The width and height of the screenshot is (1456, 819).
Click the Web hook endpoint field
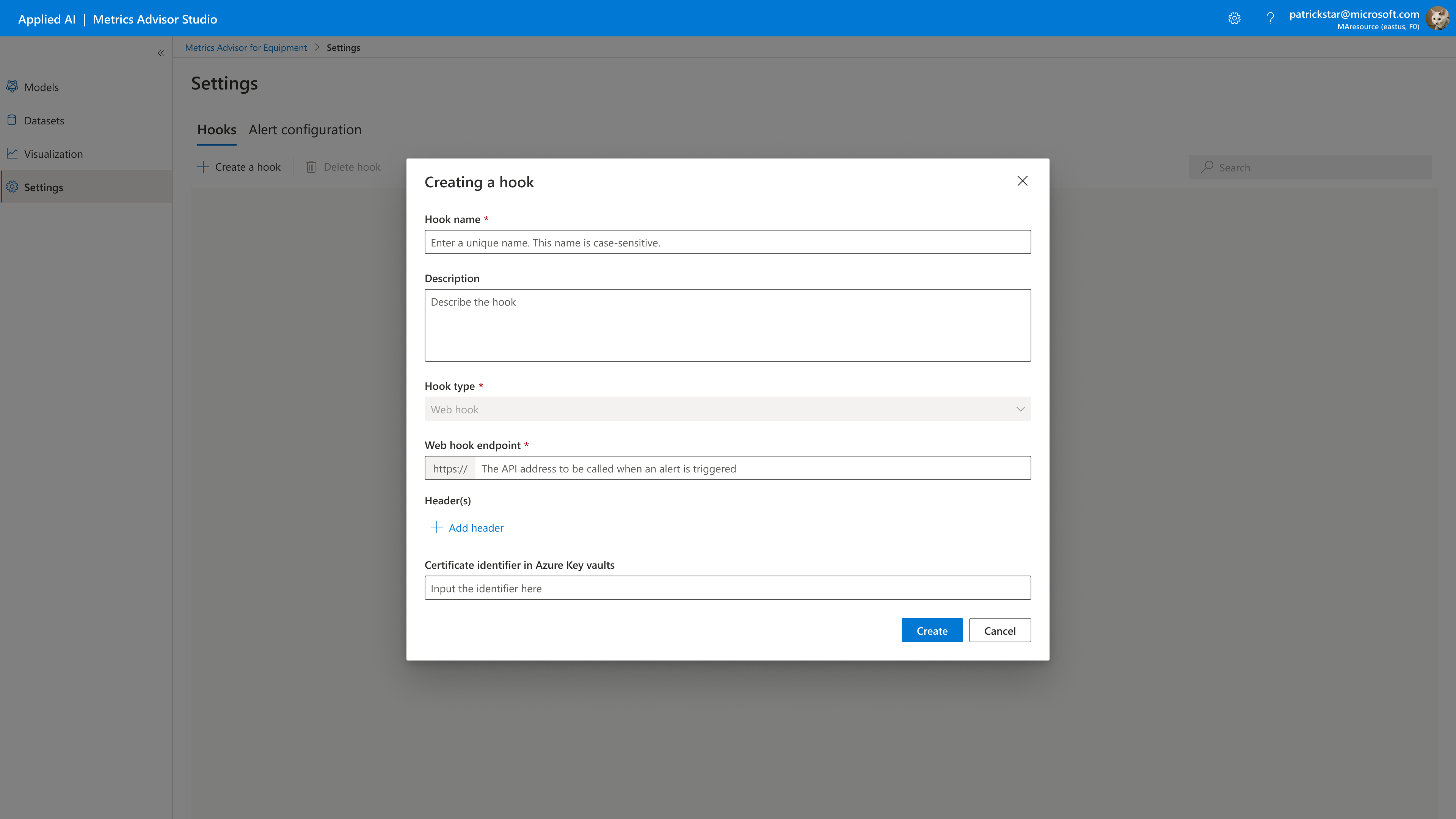pos(752,469)
